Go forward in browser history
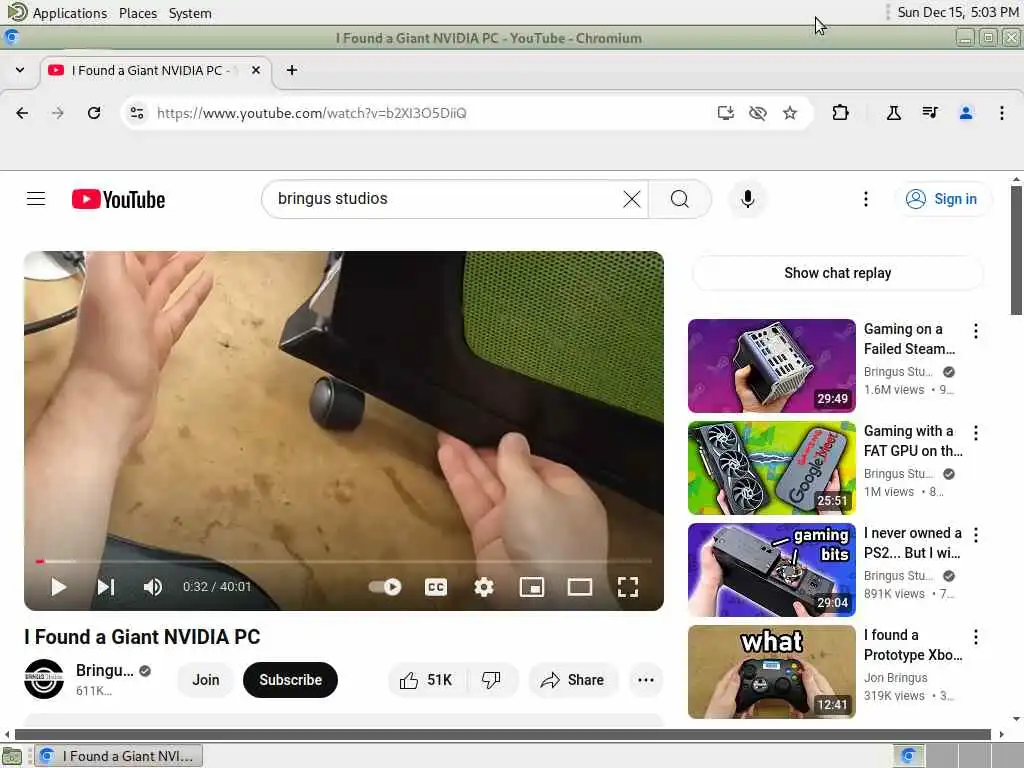Image resolution: width=1024 pixels, height=768 pixels. pyautogui.click(x=58, y=113)
